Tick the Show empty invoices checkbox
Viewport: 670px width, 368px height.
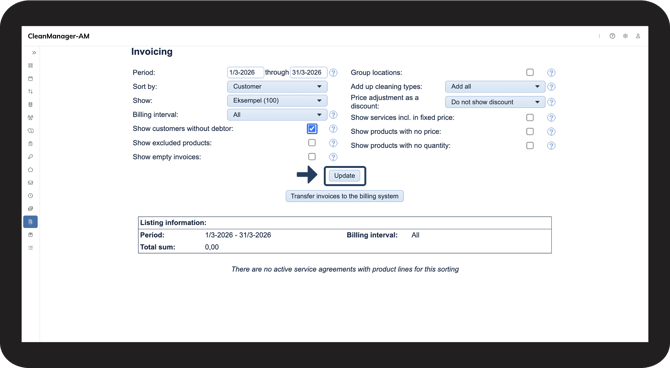click(312, 156)
